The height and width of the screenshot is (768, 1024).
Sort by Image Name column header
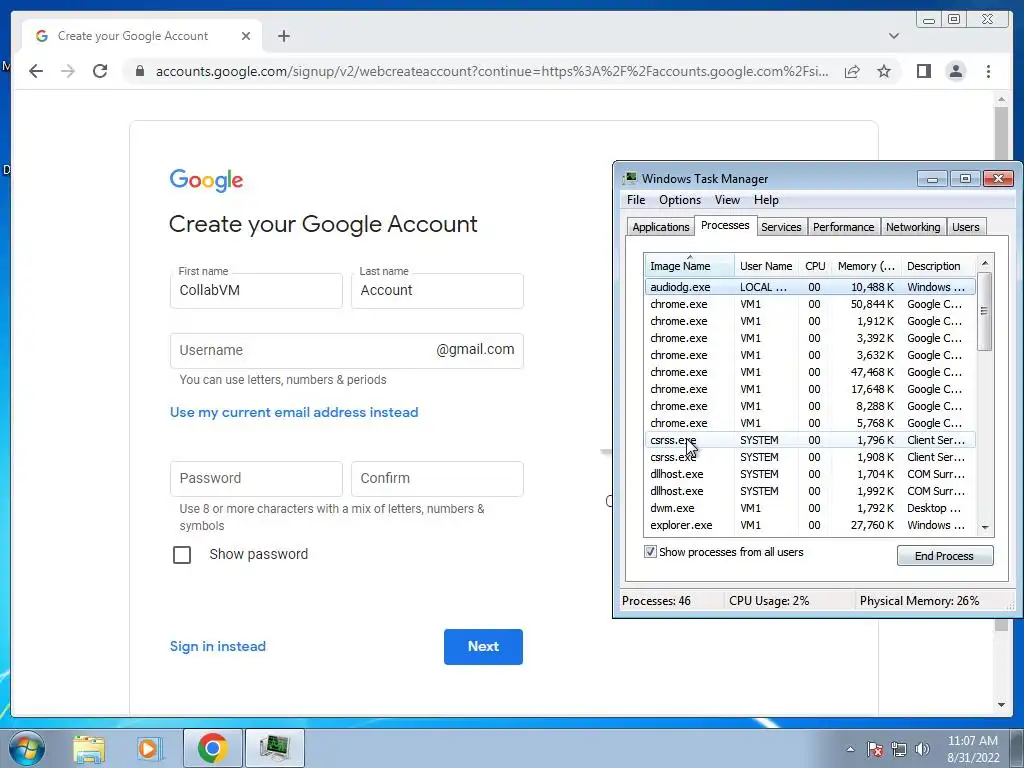pyautogui.click(x=689, y=266)
